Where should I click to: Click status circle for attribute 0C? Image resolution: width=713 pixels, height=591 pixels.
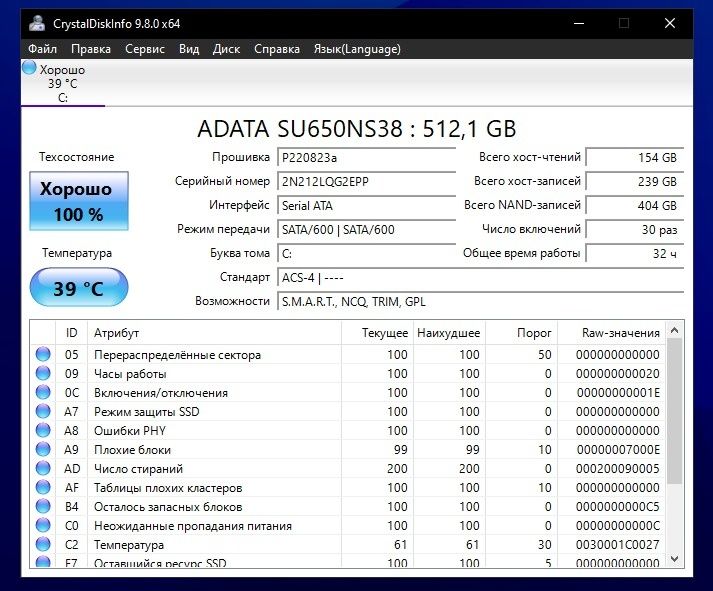click(43, 392)
